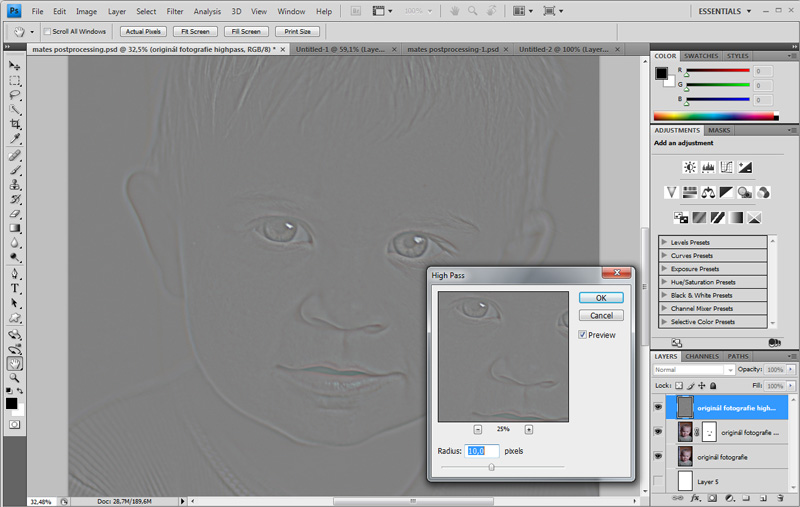
Task: Add a Brightness/Contrast adjustment
Action: point(690,167)
